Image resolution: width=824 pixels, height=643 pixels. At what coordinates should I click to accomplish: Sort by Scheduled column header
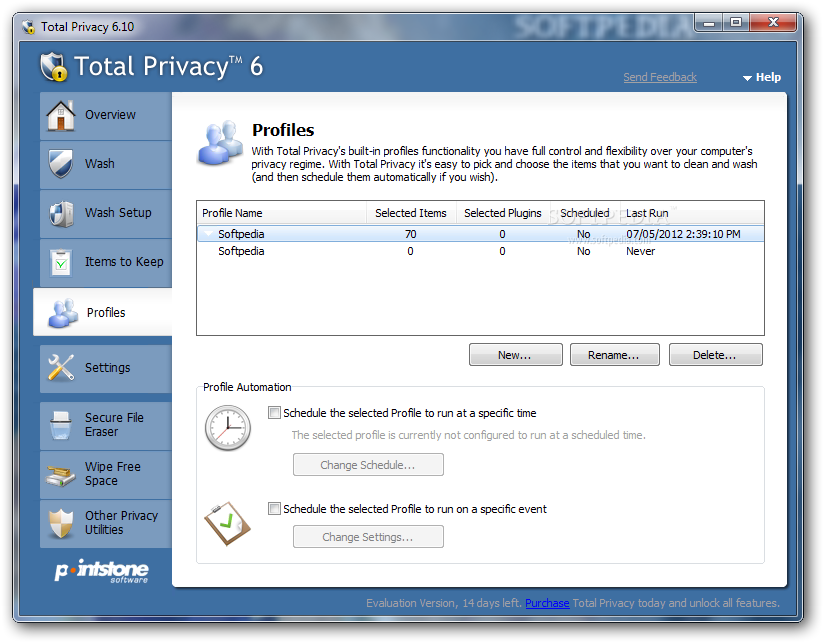(585, 213)
